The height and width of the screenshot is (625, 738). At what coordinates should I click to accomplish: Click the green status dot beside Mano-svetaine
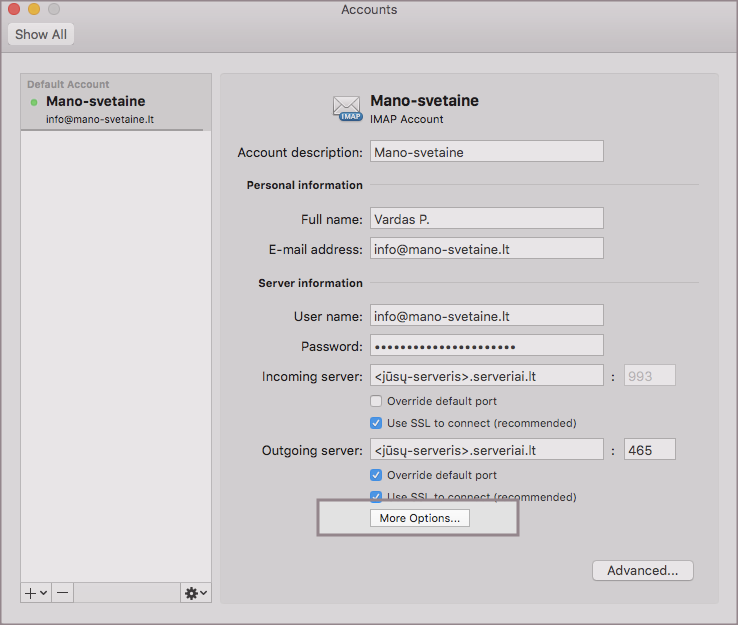pos(34,102)
